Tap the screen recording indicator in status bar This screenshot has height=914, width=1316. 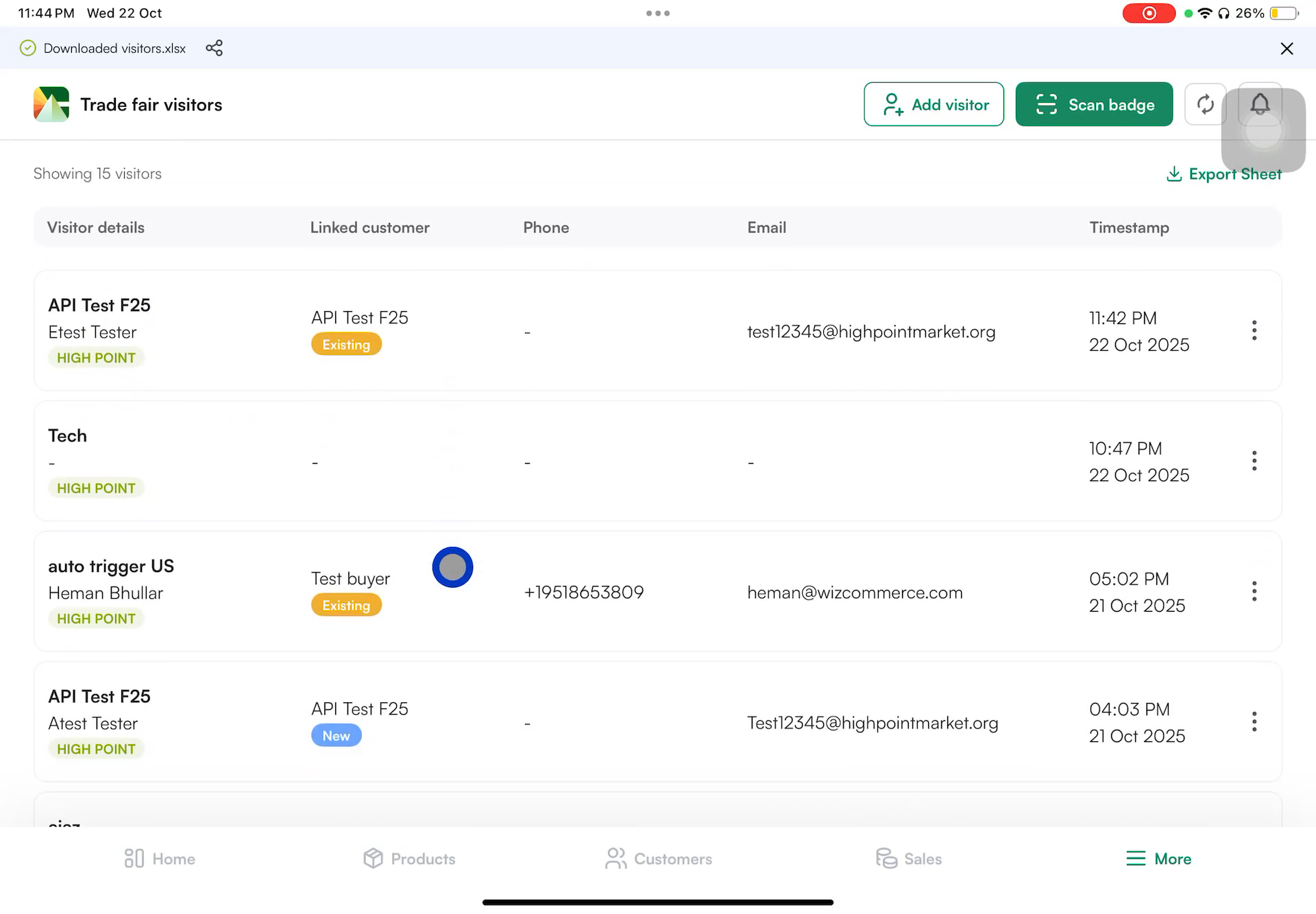coord(1149,13)
